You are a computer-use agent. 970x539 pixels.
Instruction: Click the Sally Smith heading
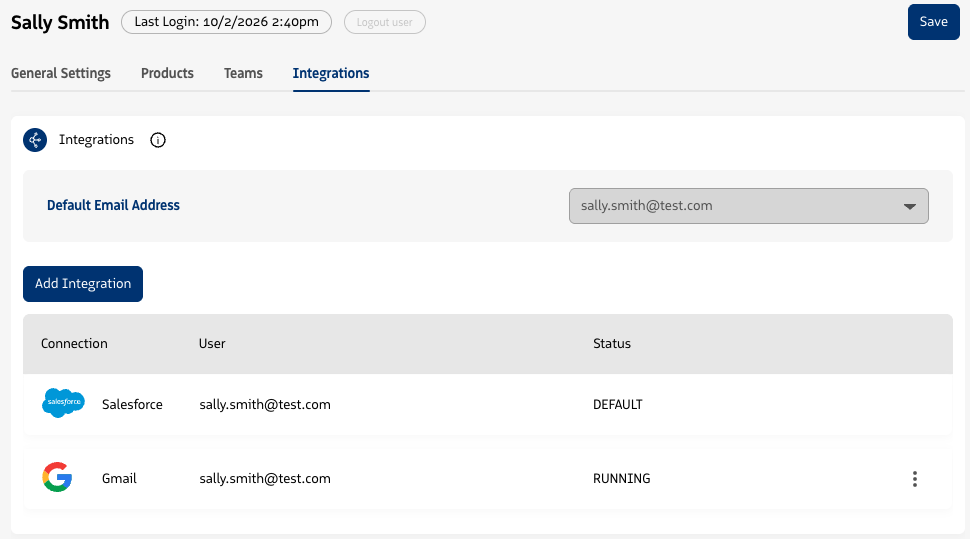point(60,22)
